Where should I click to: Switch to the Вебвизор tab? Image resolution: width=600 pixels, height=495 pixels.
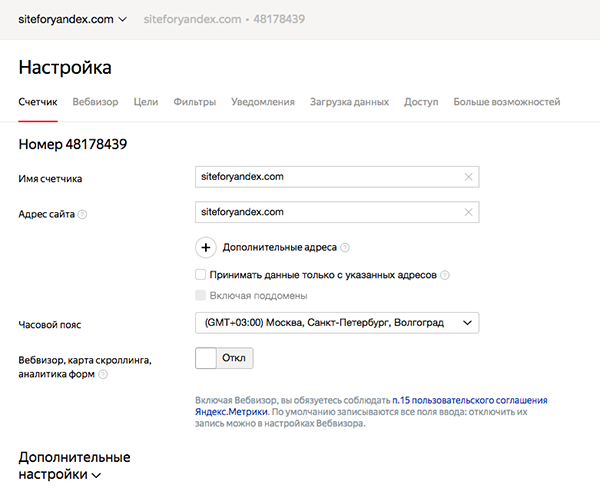coord(95,102)
